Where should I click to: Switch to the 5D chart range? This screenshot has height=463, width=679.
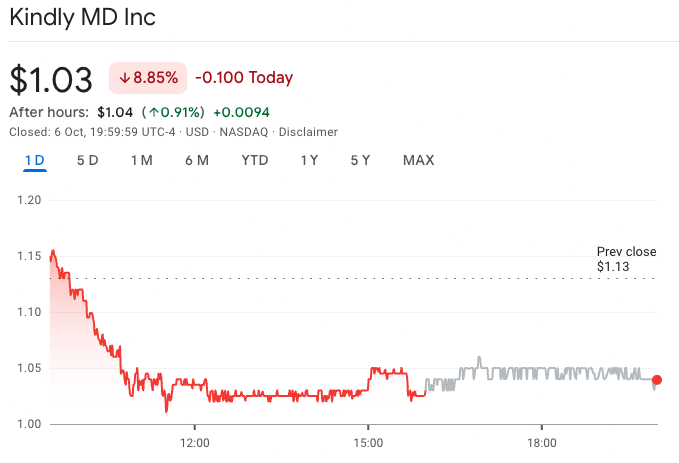[88, 160]
